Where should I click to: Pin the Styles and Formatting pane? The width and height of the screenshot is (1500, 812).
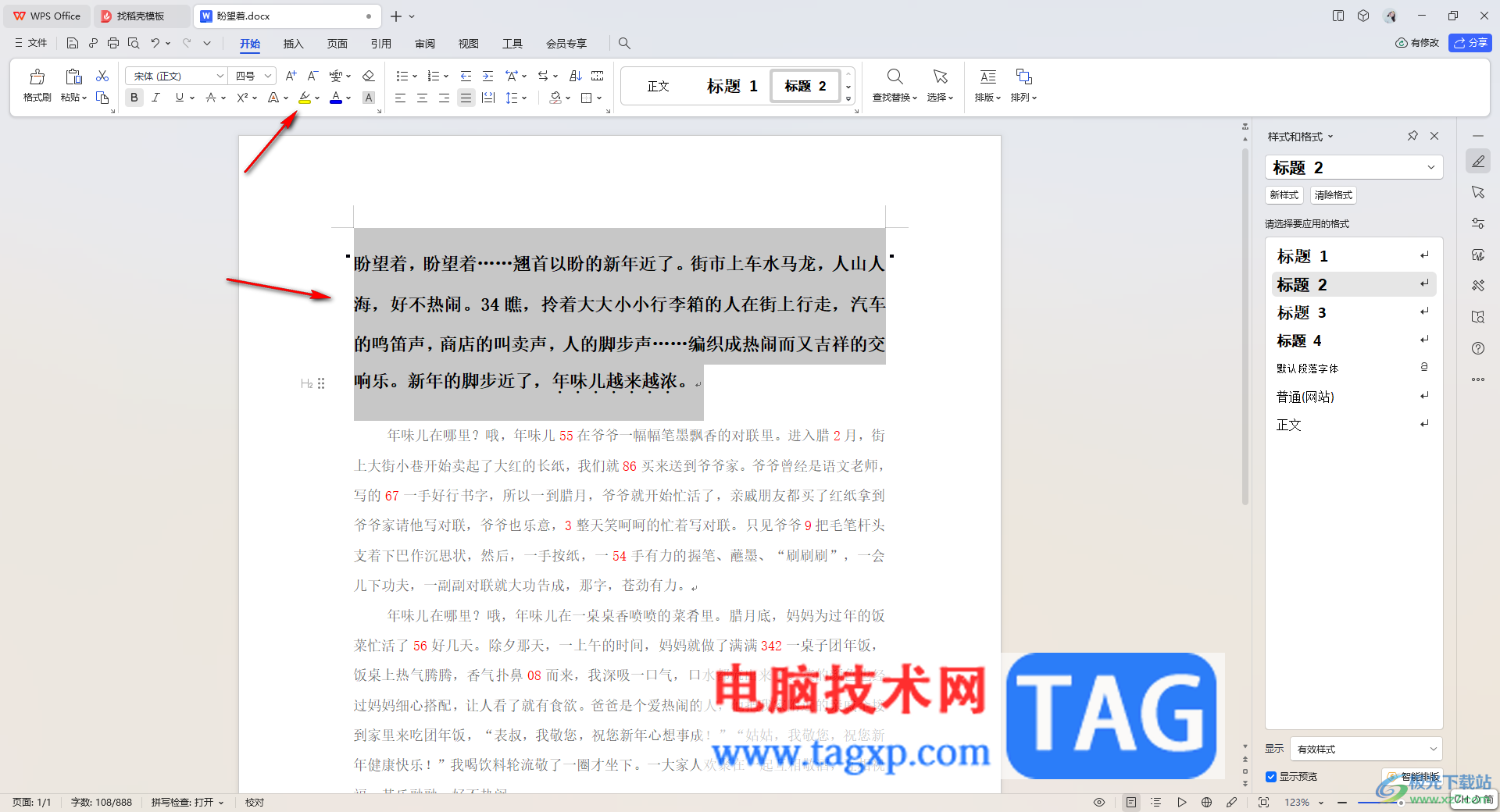coord(1412,136)
